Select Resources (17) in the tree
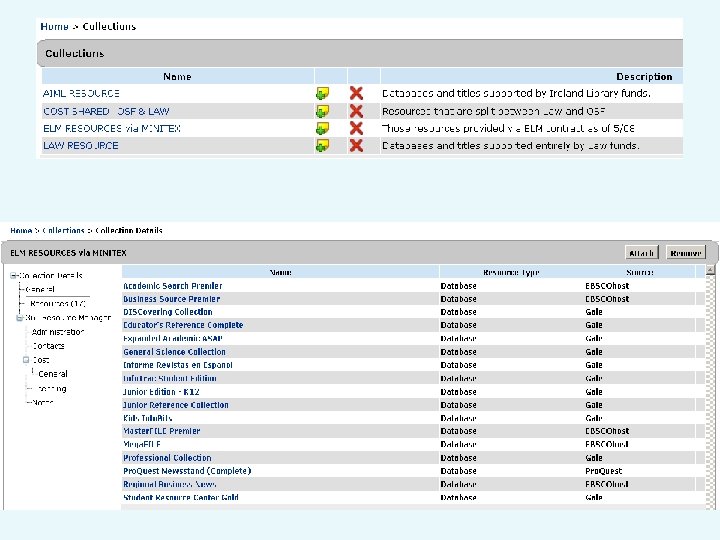Screen dimensions: 720x540 coord(58,304)
